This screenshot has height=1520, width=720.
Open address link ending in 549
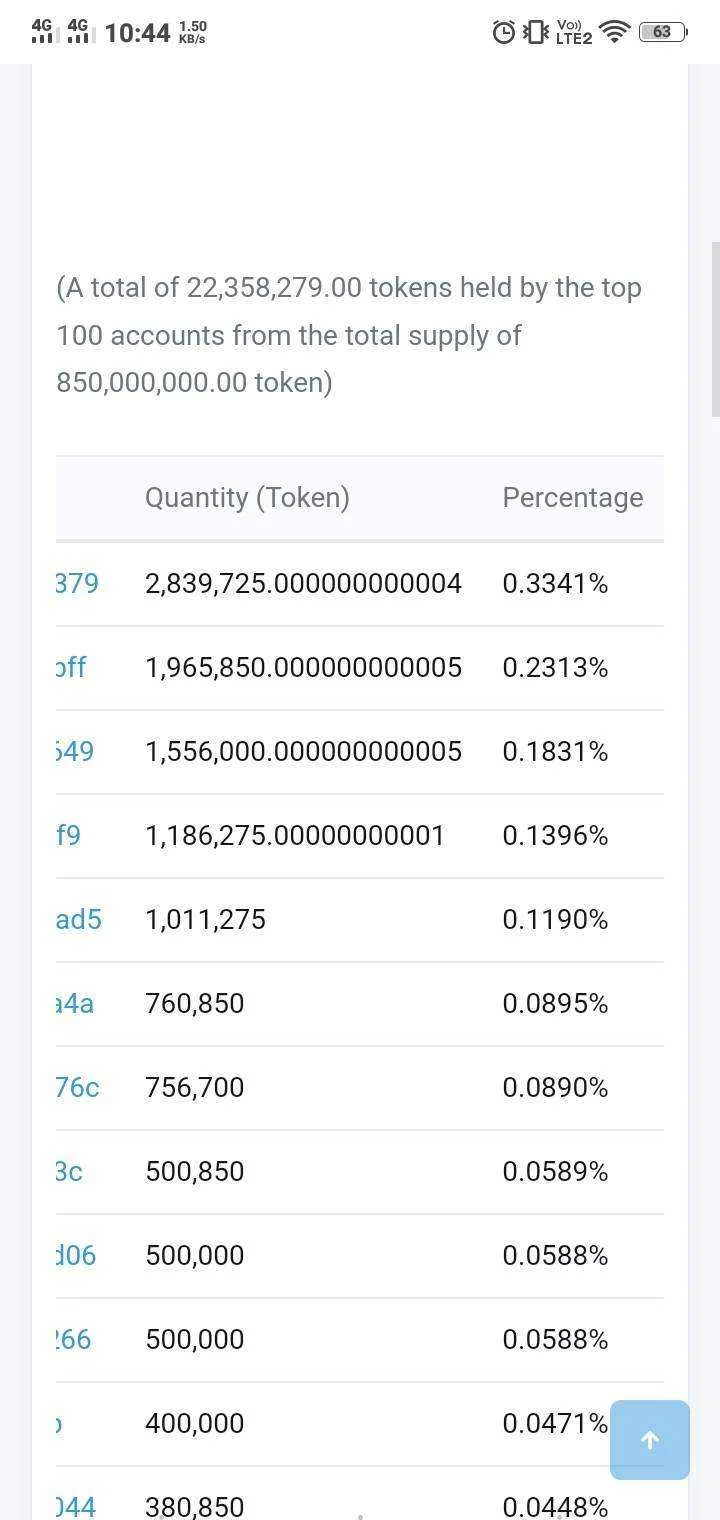tap(75, 751)
